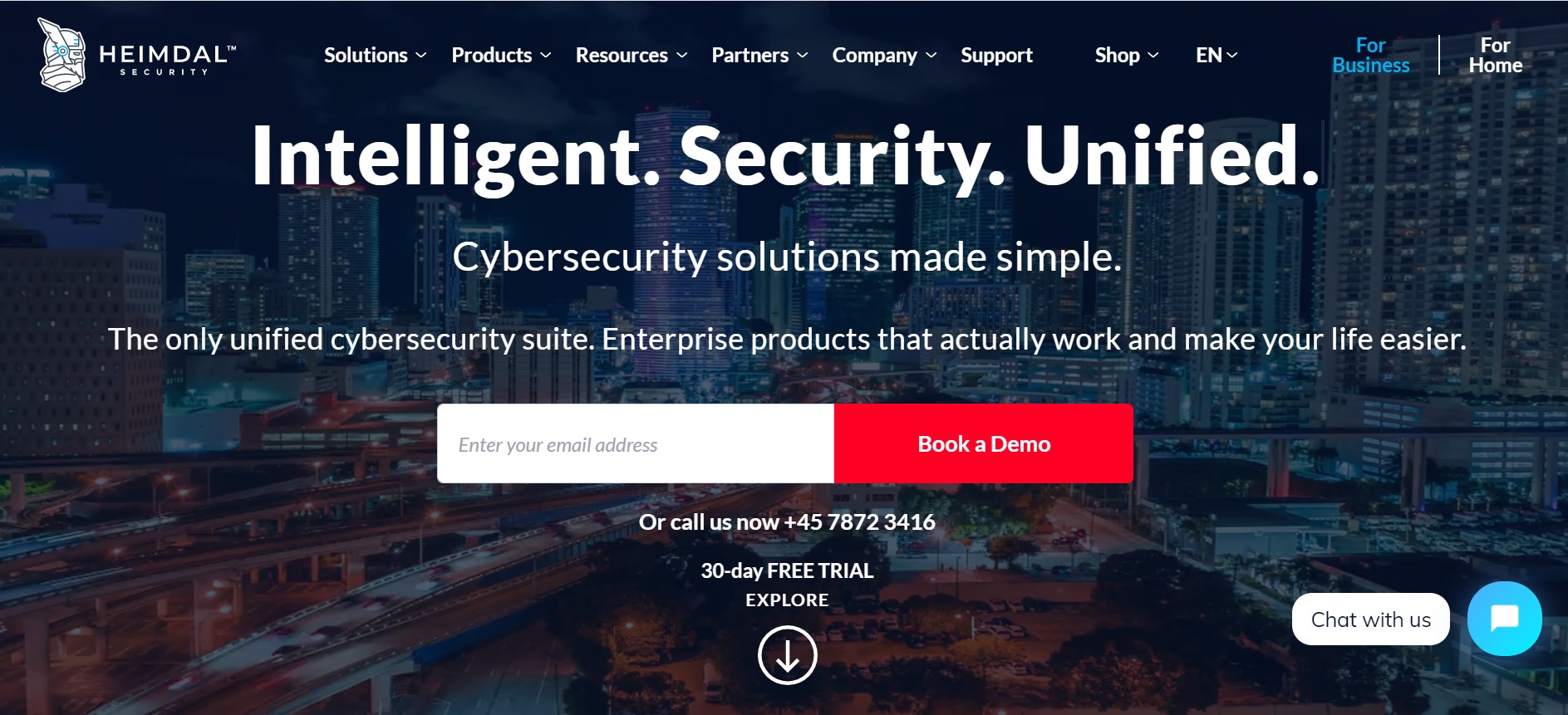Focus the email address input field
This screenshot has height=715, width=1568.
[636, 443]
